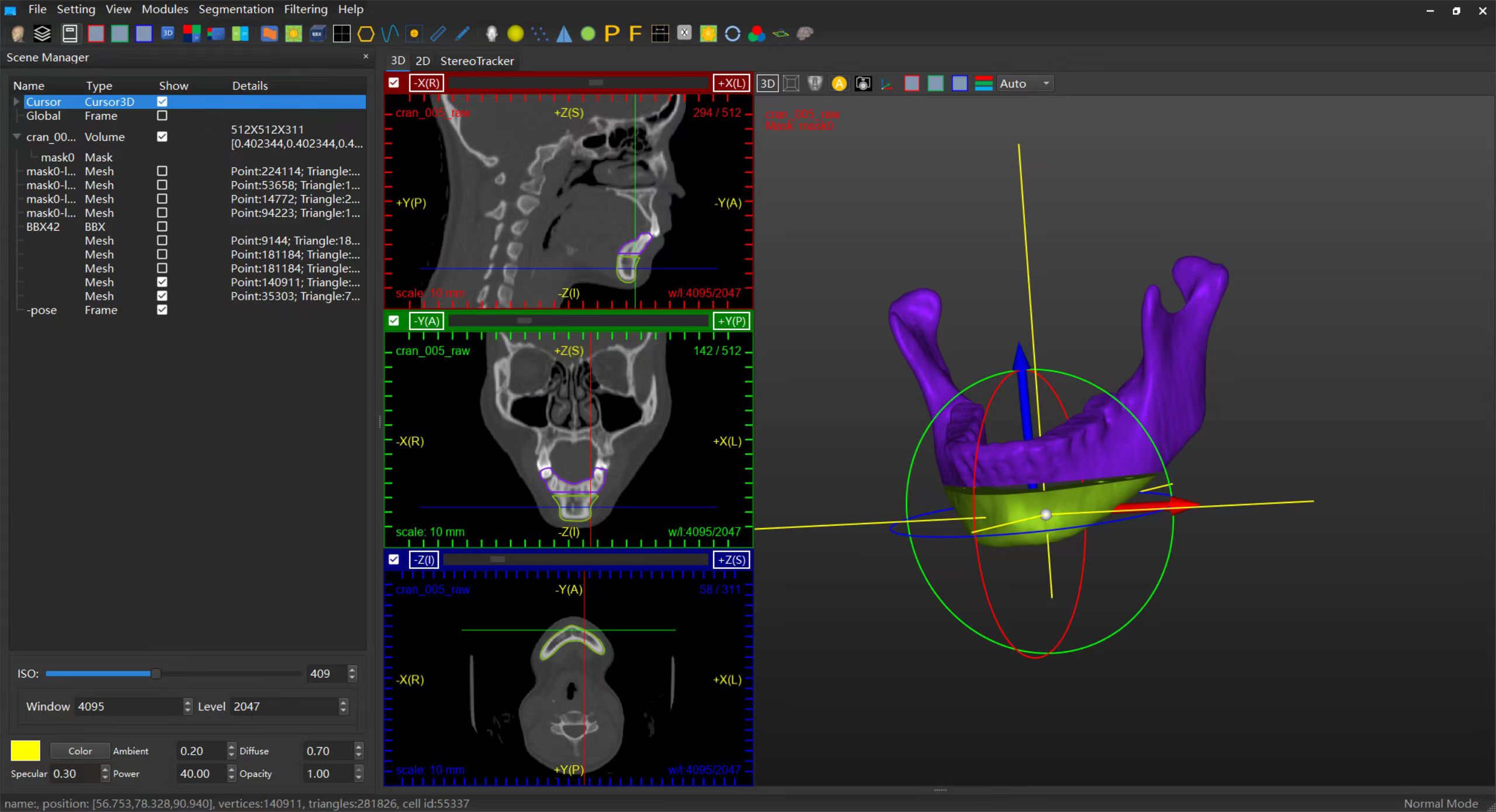Click the -Z(I) button on the axial view

point(424,560)
